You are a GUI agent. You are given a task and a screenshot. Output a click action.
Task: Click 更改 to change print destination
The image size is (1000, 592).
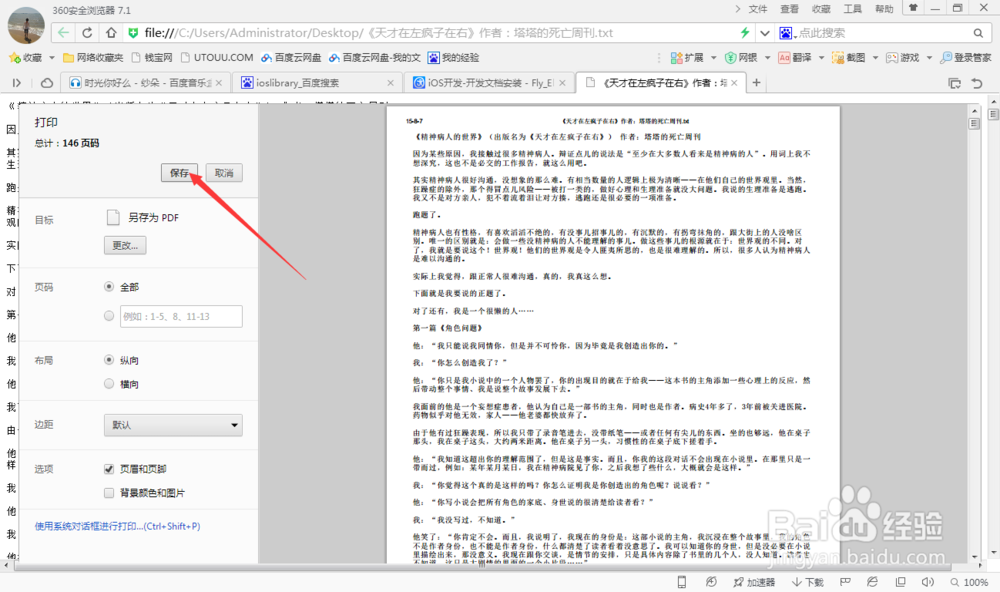(x=125, y=246)
